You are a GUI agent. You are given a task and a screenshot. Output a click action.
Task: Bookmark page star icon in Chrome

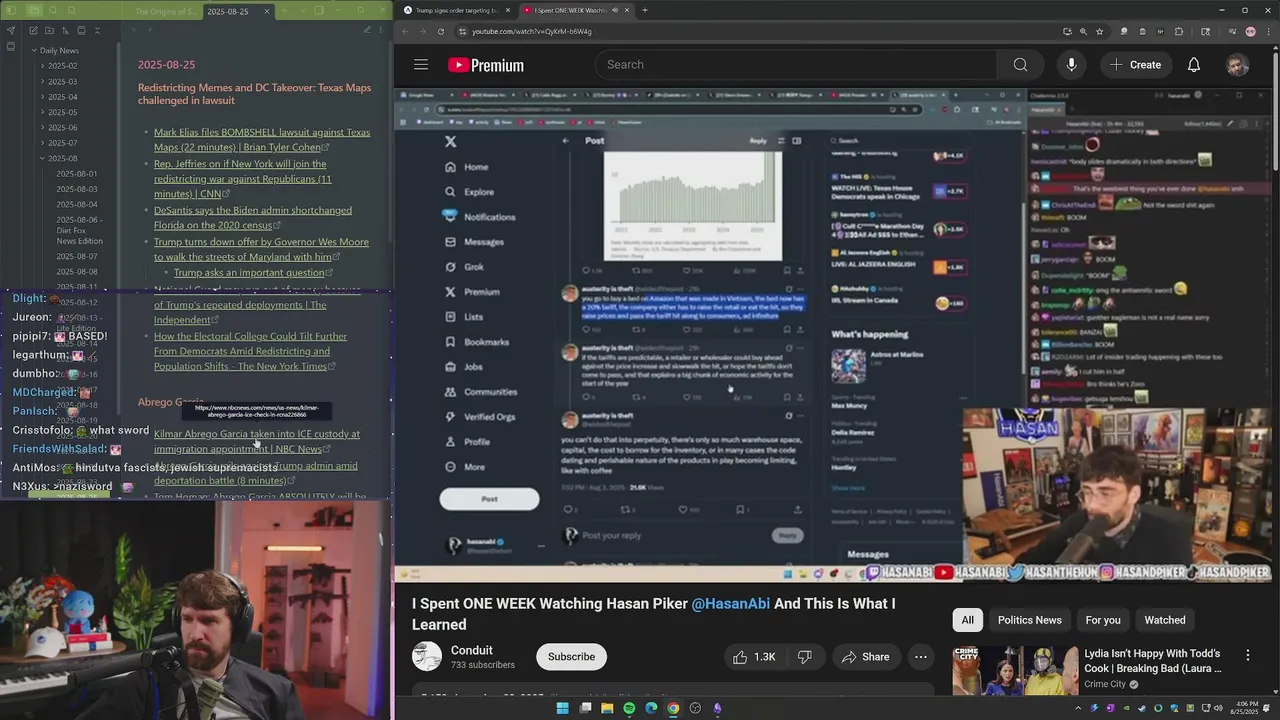pyautogui.click(x=1099, y=31)
